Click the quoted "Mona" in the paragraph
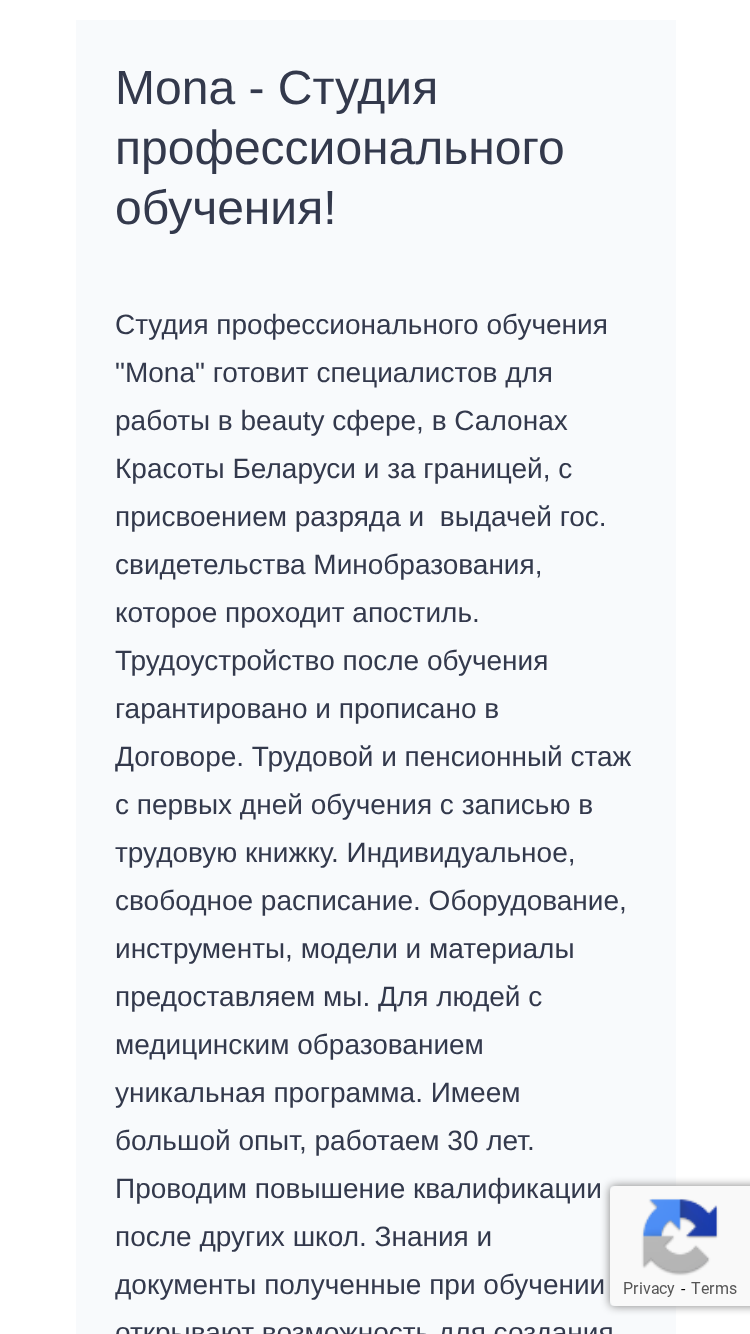Image resolution: width=750 pixels, height=1334 pixels. tap(160, 373)
